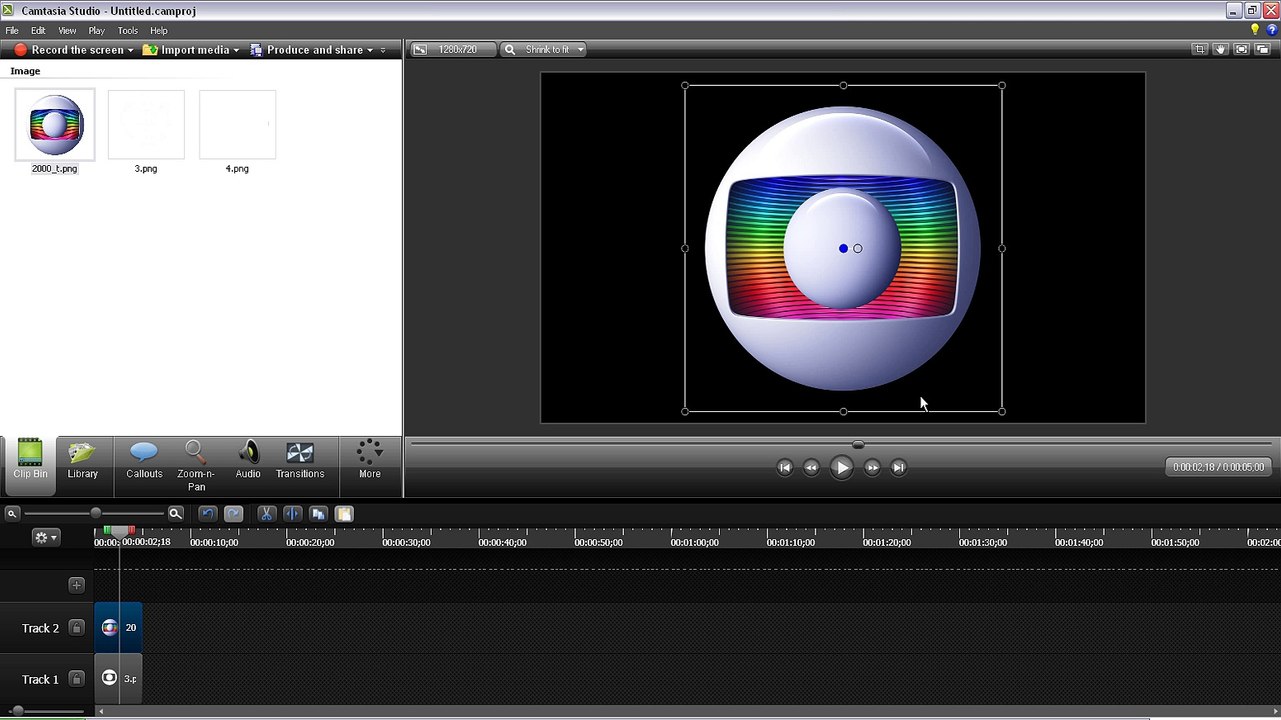Click the top-center resize handle on canvas
1281x720 pixels.
[x=843, y=85]
